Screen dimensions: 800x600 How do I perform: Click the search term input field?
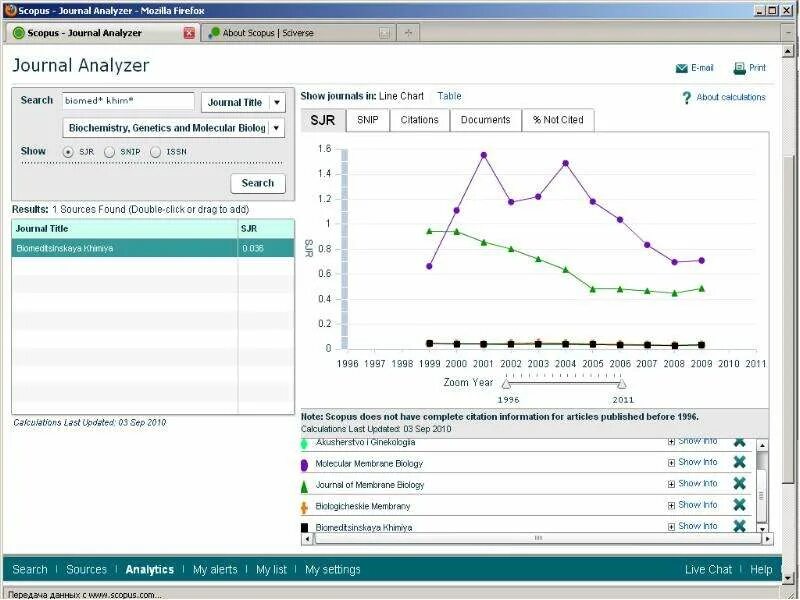coord(128,101)
